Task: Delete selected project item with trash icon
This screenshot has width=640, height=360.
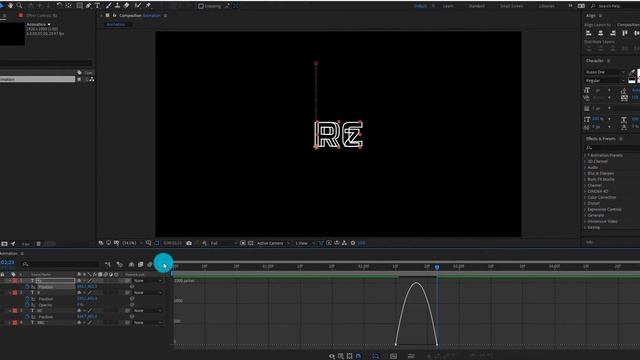Action: coord(38,244)
